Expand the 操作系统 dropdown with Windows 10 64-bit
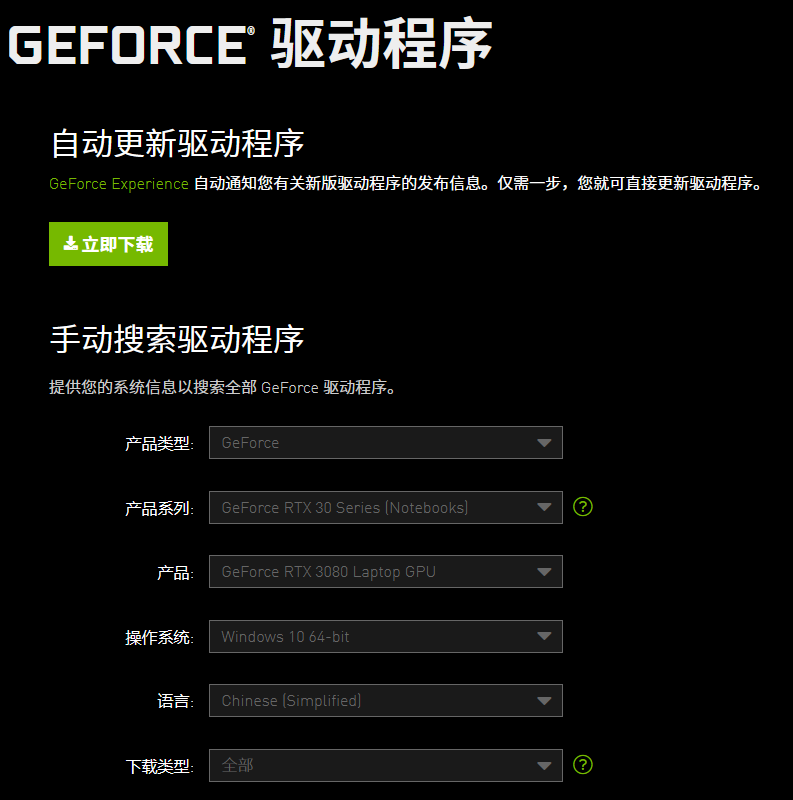This screenshot has height=800, width=793. click(386, 636)
